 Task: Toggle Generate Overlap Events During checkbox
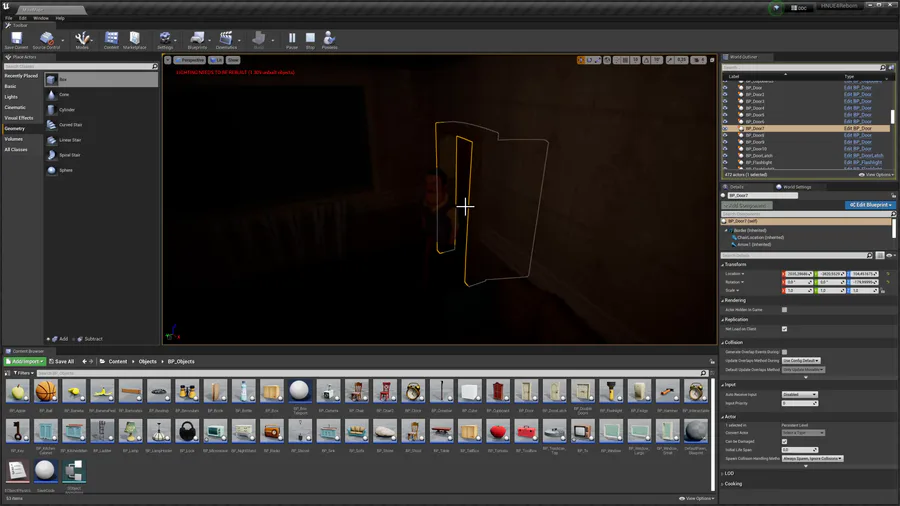[784, 352]
